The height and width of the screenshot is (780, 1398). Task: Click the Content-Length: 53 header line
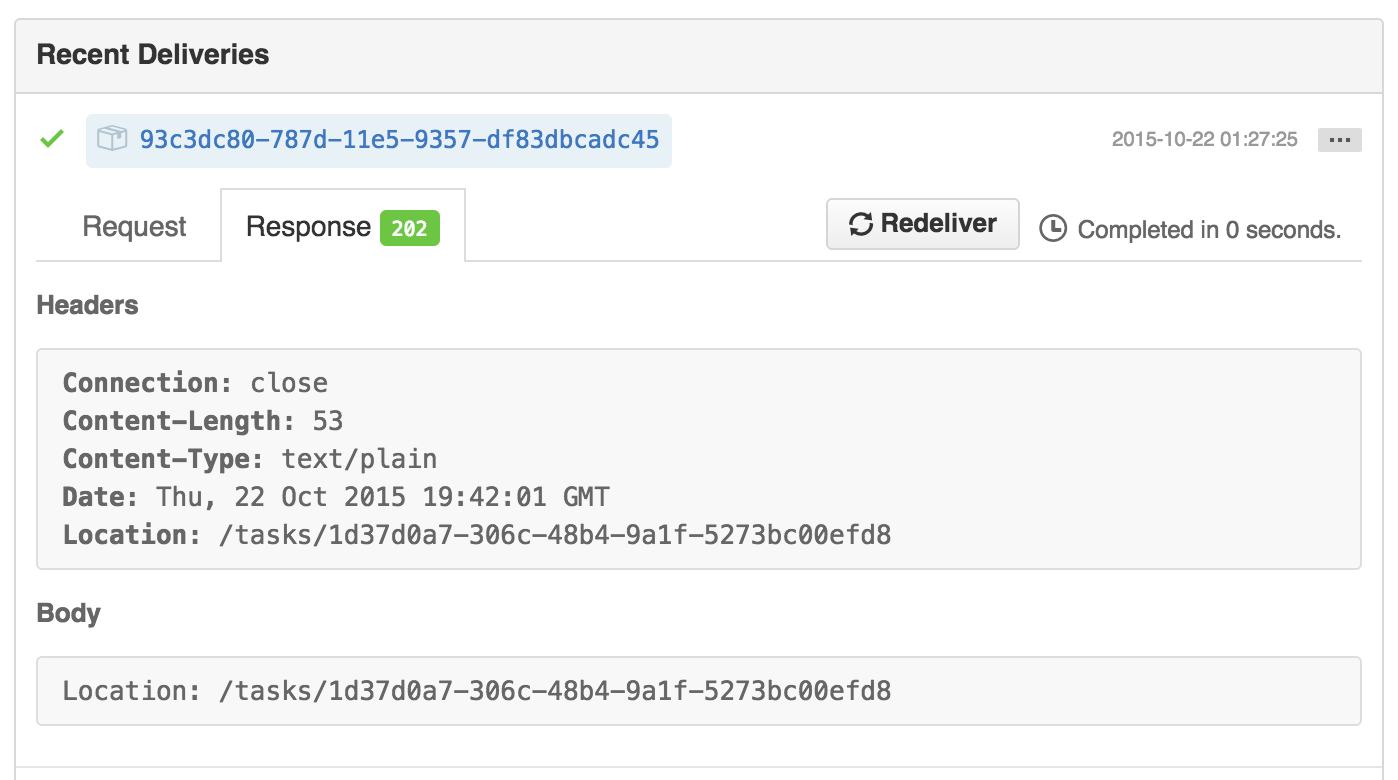[203, 421]
